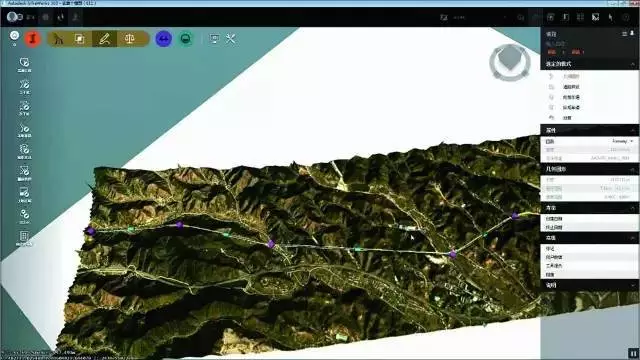
Task: Select the screen-shaped icon above the linked-circles icon
Action: [24, 195]
